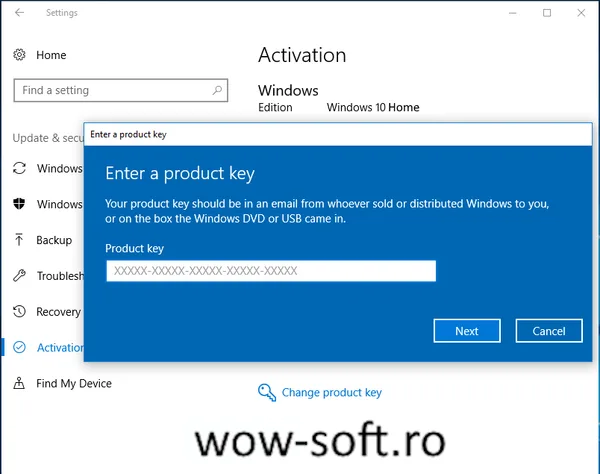This screenshot has height=474, width=600.
Task: Click the Home gear icon
Action: tap(19, 55)
